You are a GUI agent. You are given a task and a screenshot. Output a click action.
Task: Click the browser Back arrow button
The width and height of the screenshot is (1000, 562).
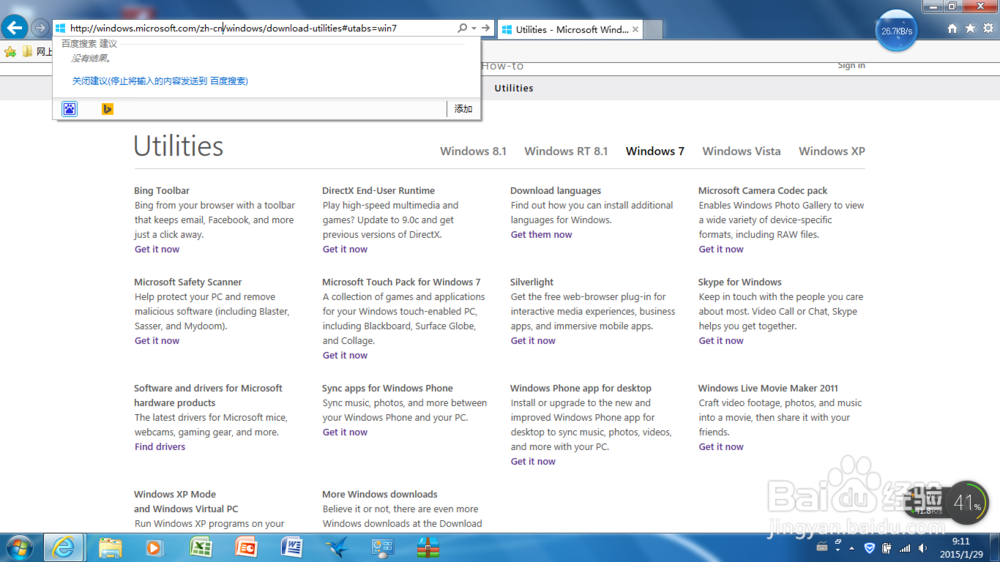15,27
